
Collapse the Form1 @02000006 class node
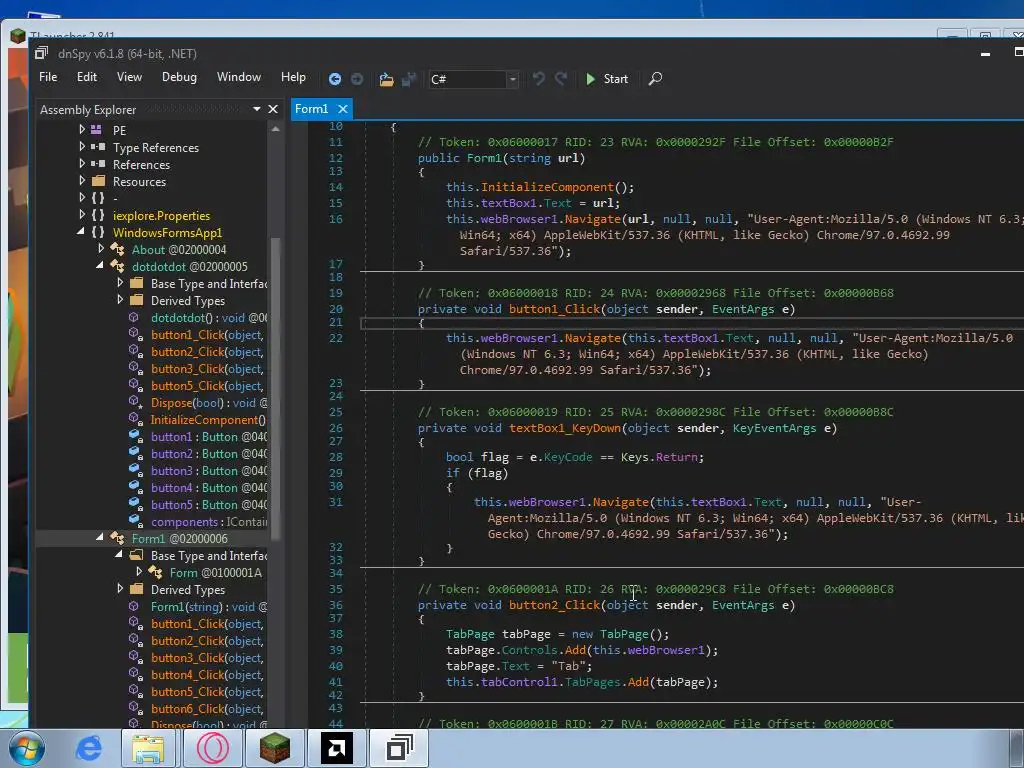pyautogui.click(x=100, y=537)
